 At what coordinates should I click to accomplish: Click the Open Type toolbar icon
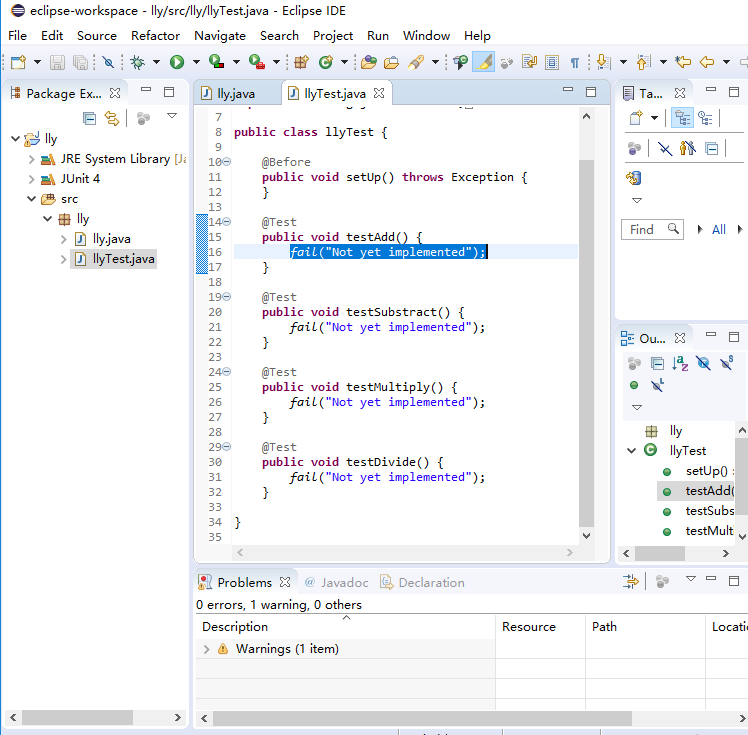point(369,62)
